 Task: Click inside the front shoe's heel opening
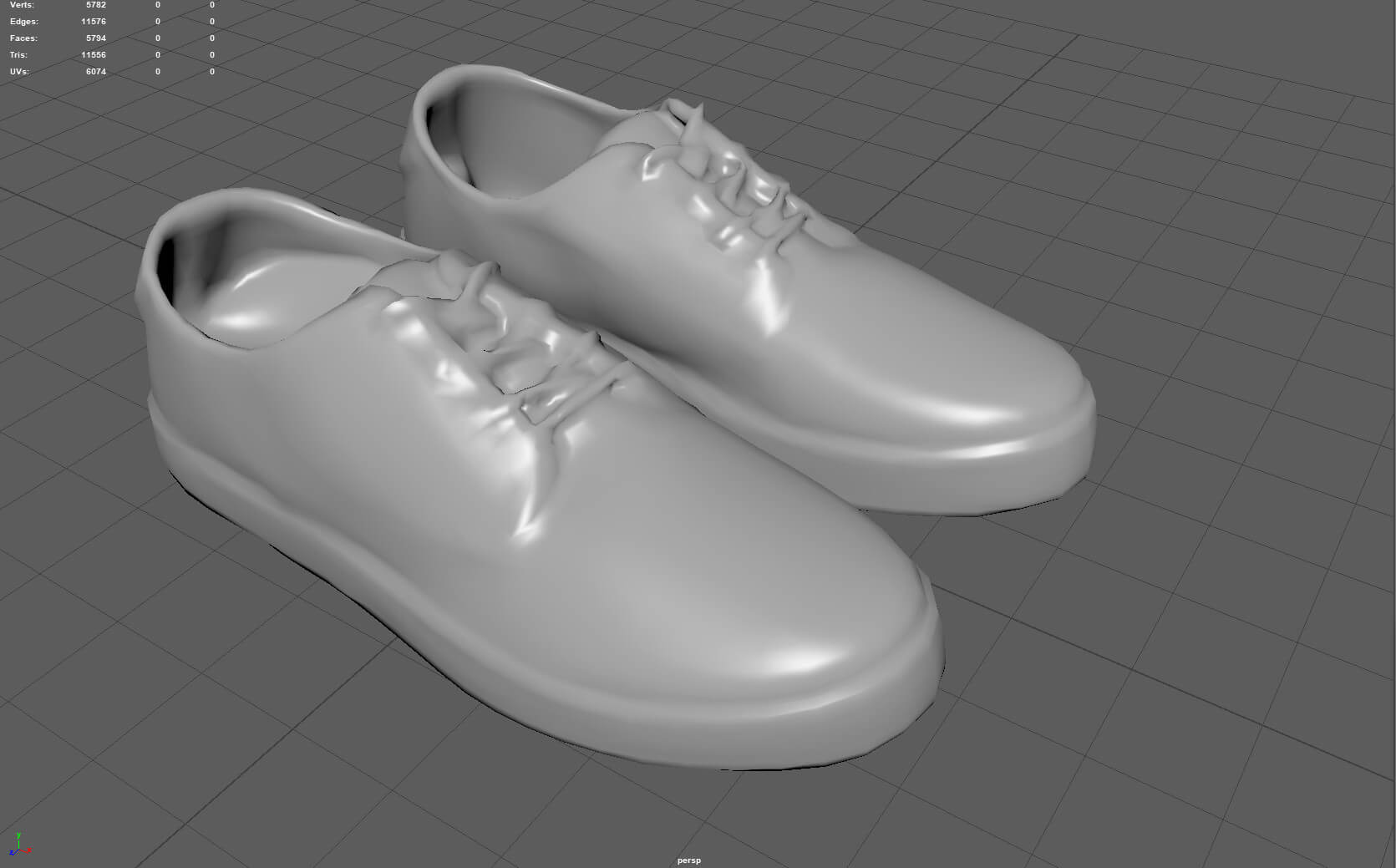pos(242,284)
